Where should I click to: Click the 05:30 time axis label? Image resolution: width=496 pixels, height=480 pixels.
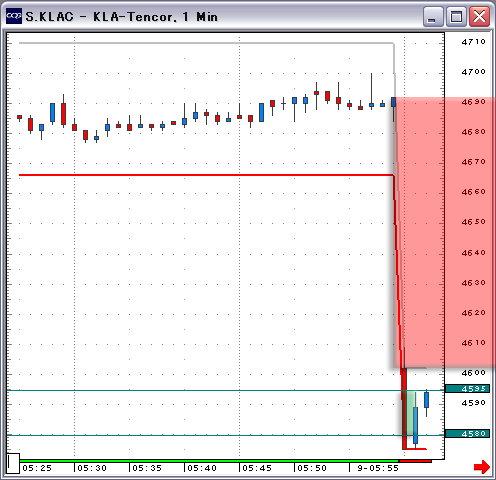92,468
